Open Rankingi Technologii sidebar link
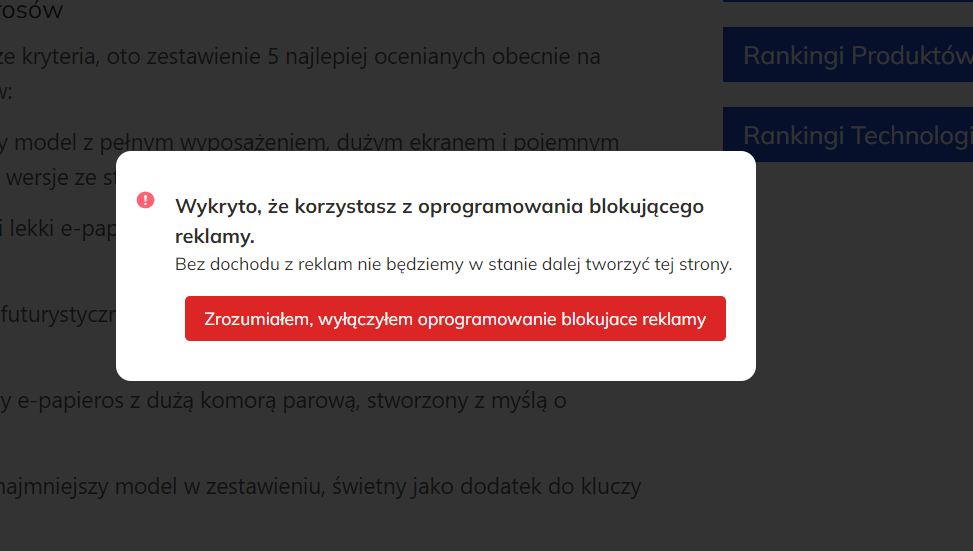Viewport: 973px width, 551px height. (x=848, y=135)
